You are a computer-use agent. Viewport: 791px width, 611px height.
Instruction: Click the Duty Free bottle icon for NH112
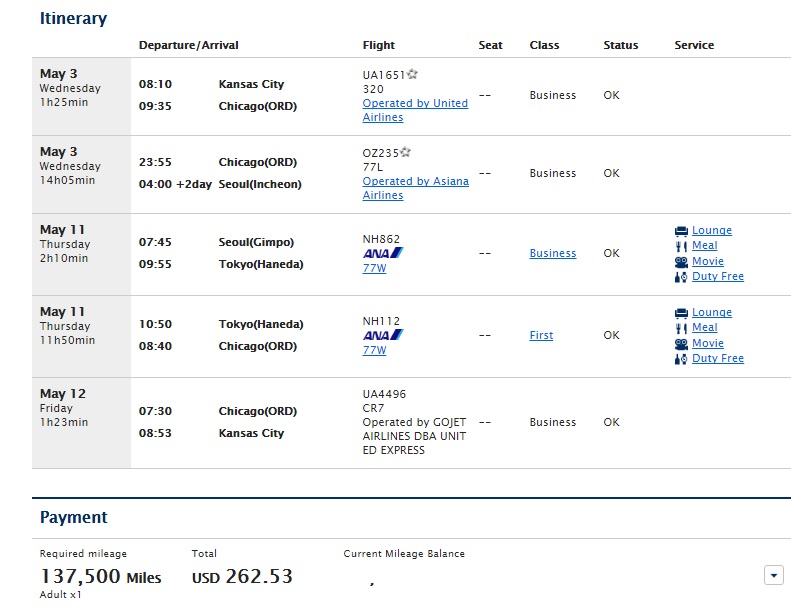(681, 359)
